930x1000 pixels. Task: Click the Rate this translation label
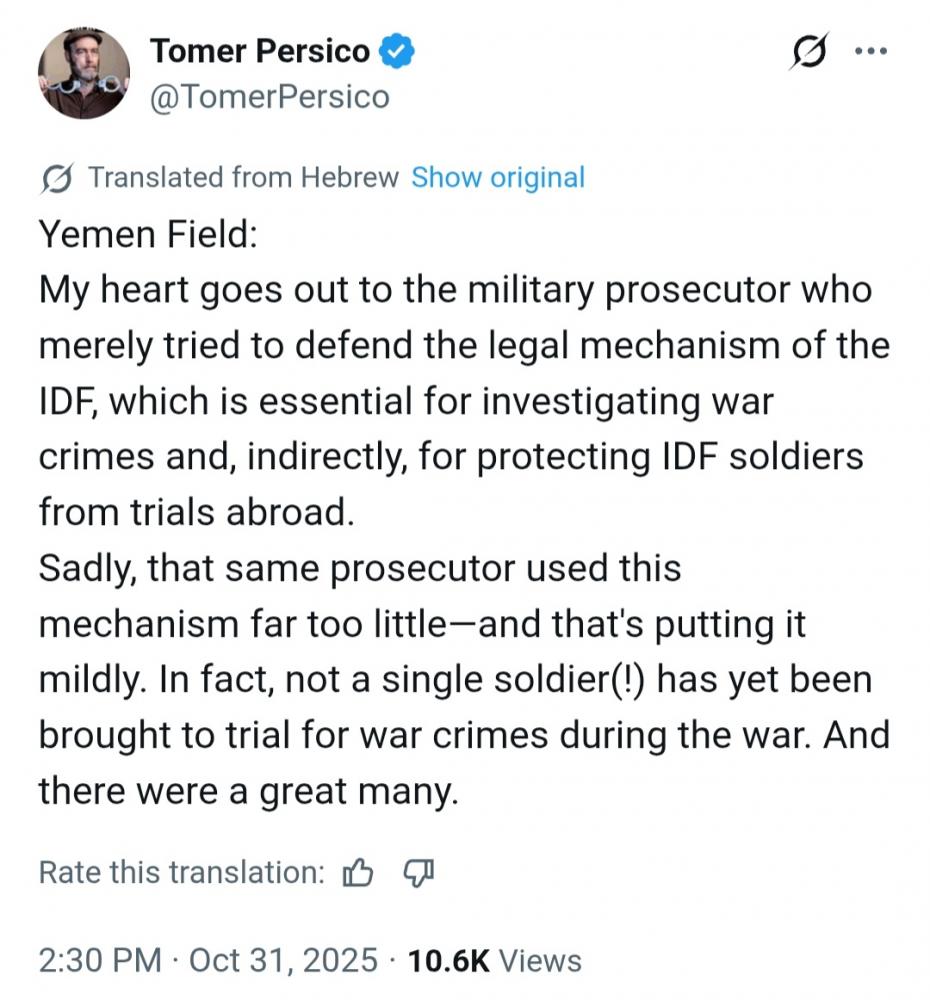pos(181,873)
